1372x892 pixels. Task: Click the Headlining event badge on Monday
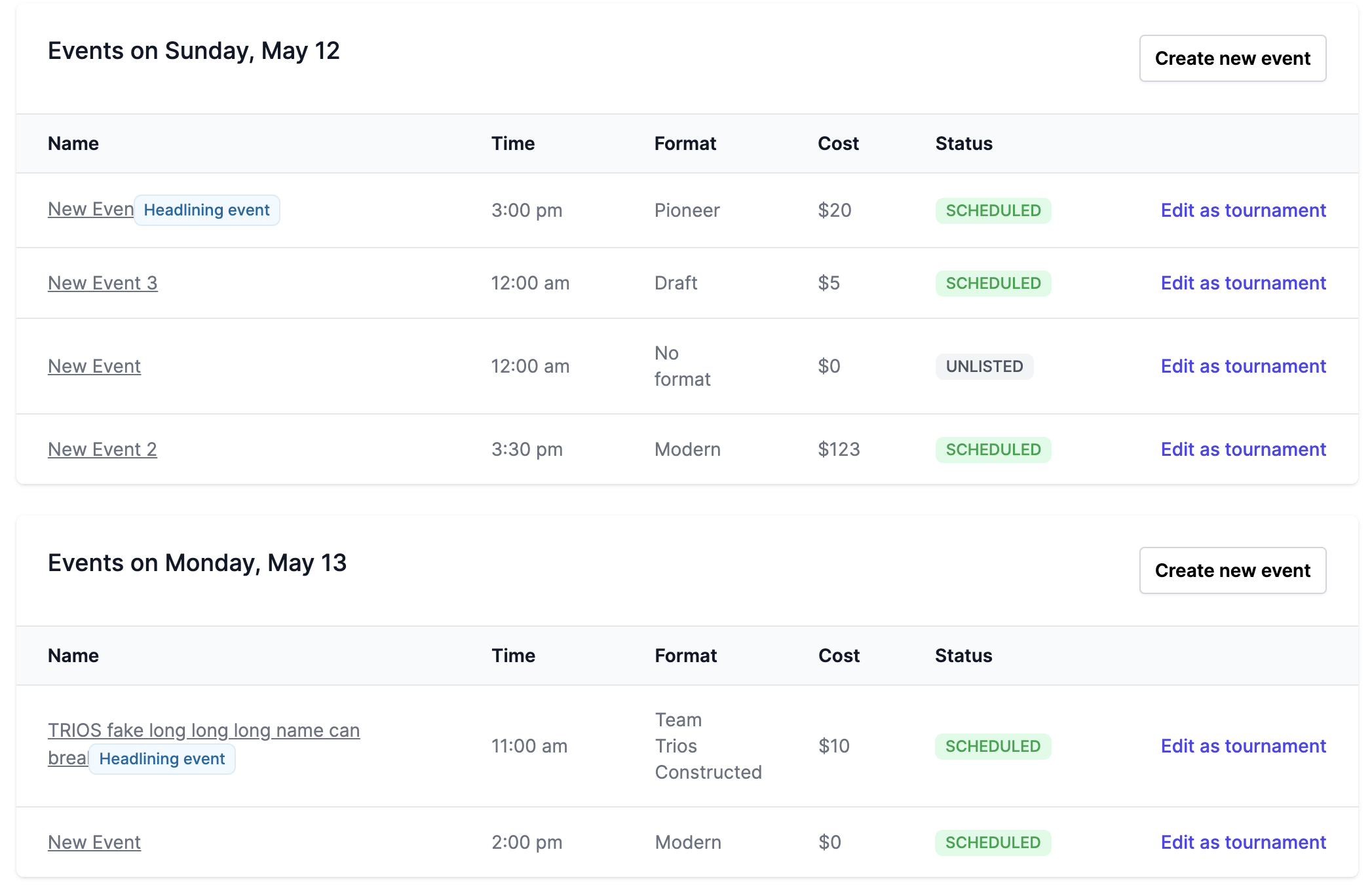pos(162,759)
